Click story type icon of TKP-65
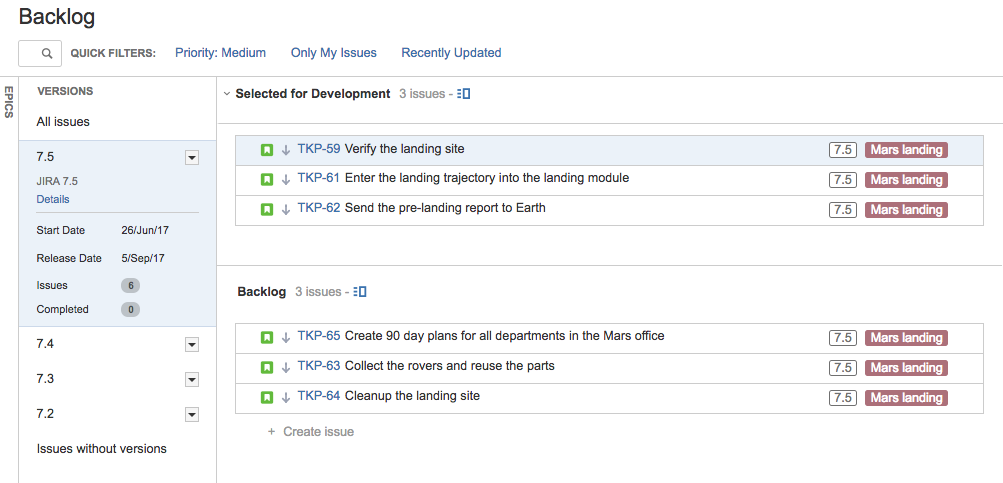 pyautogui.click(x=267, y=338)
